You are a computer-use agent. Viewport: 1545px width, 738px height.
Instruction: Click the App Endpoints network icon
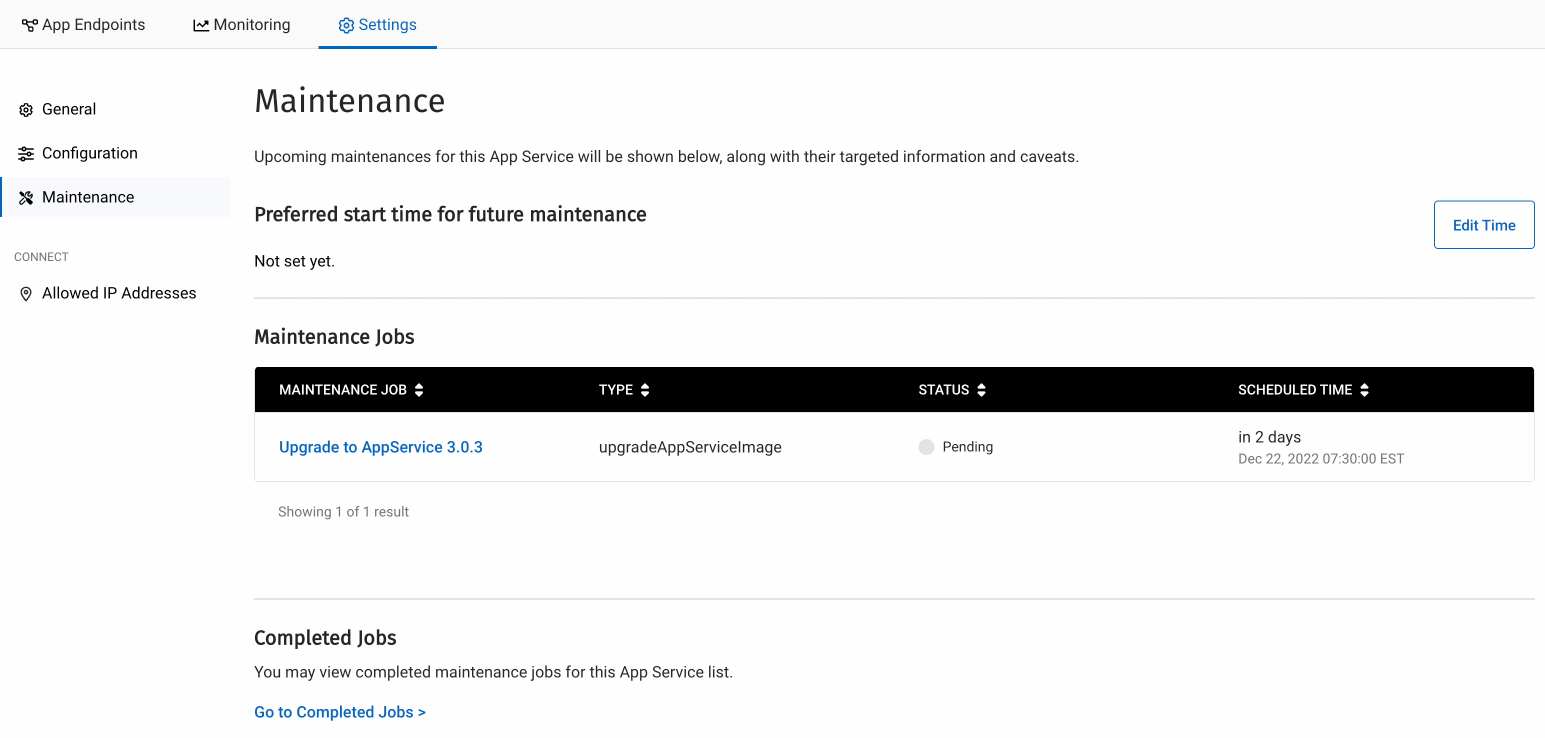tap(30, 25)
